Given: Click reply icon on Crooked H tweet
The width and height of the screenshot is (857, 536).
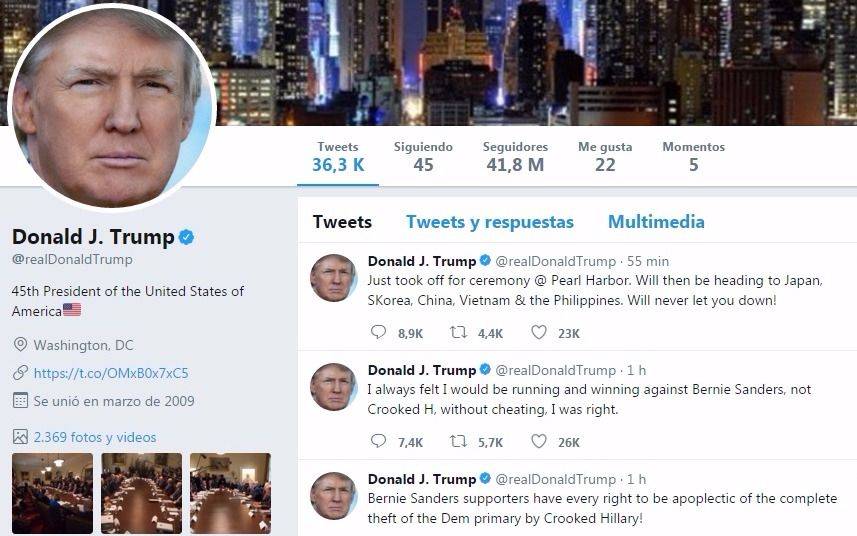Looking at the screenshot, I should pos(378,440).
